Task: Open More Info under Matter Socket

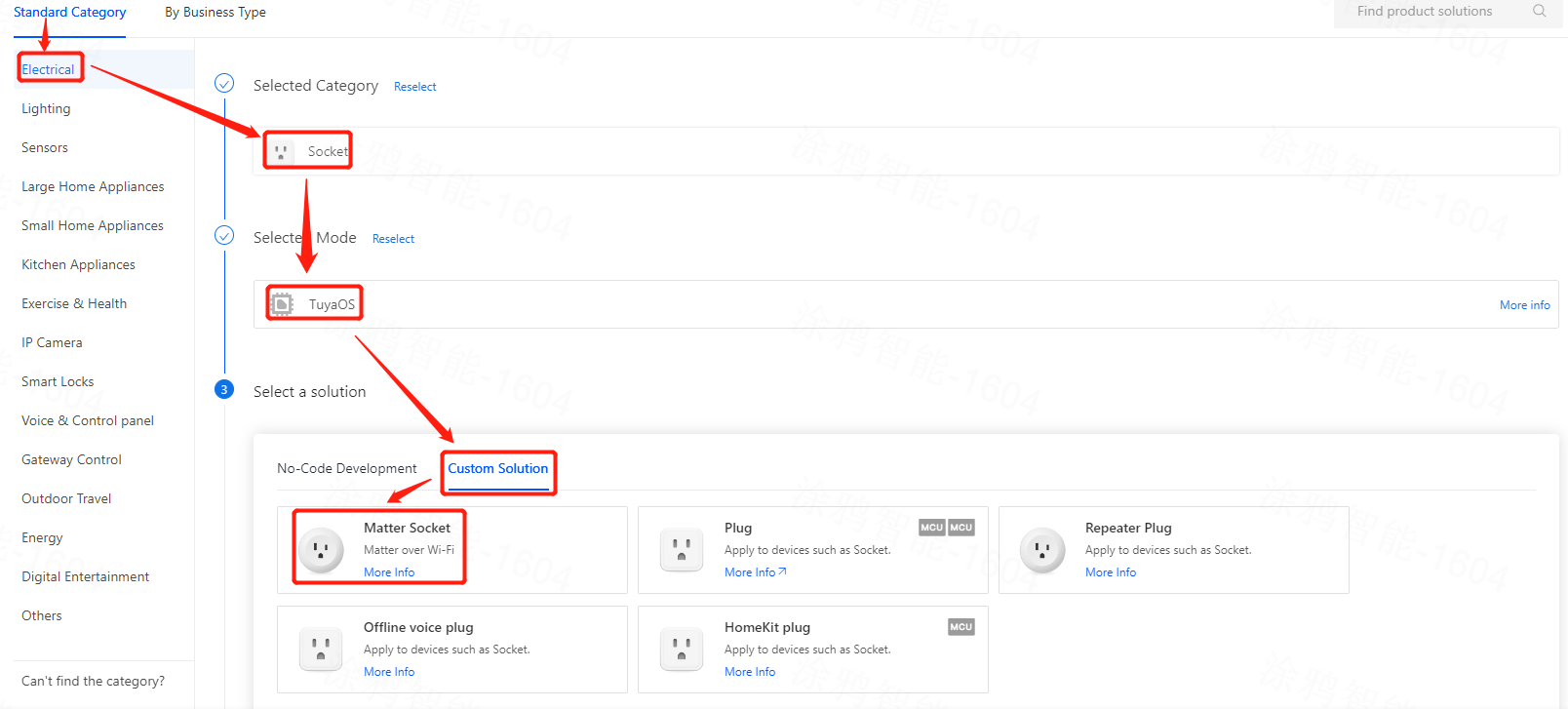Action: (389, 572)
